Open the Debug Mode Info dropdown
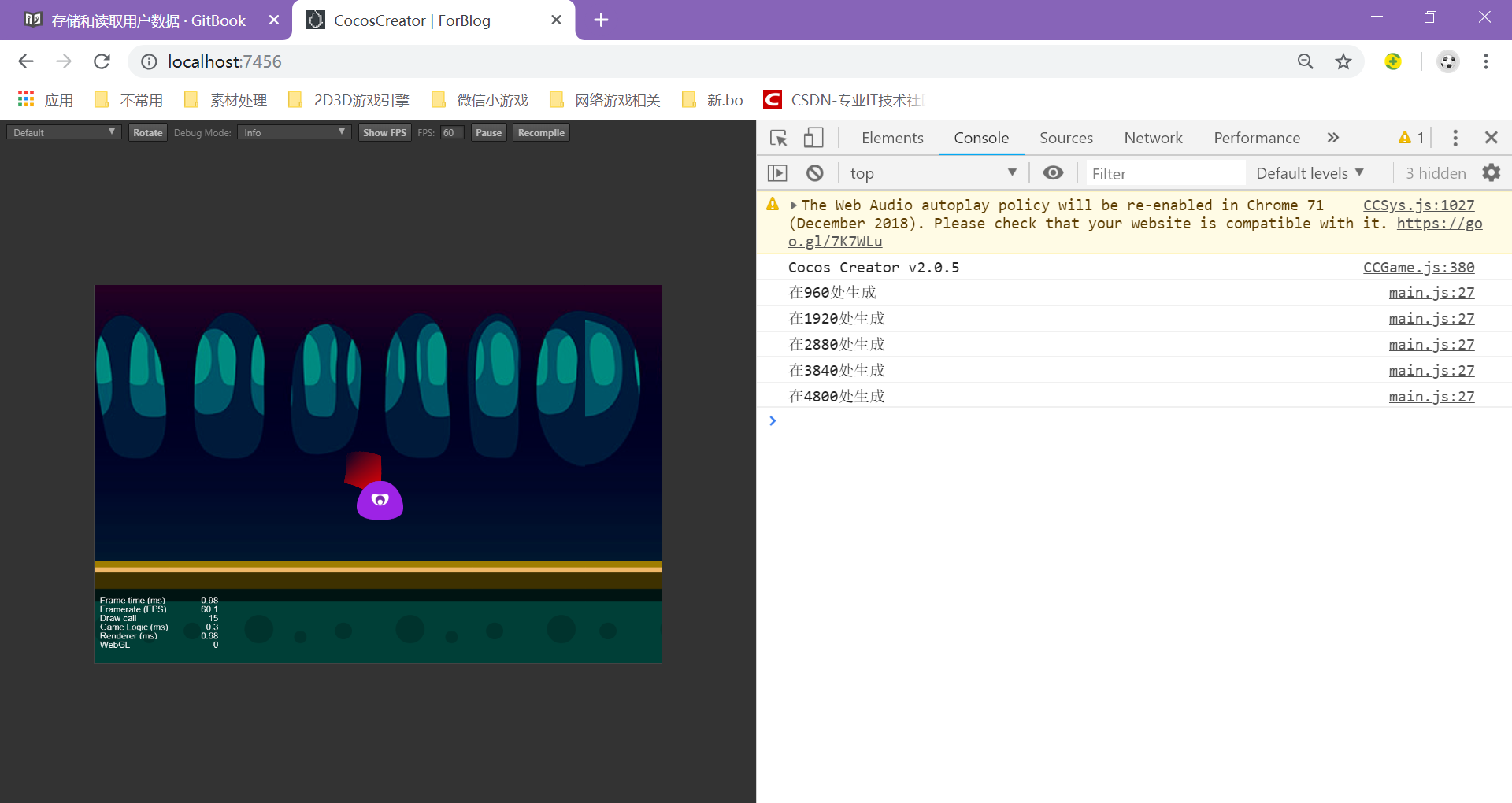The height and width of the screenshot is (803, 1512). click(x=294, y=132)
